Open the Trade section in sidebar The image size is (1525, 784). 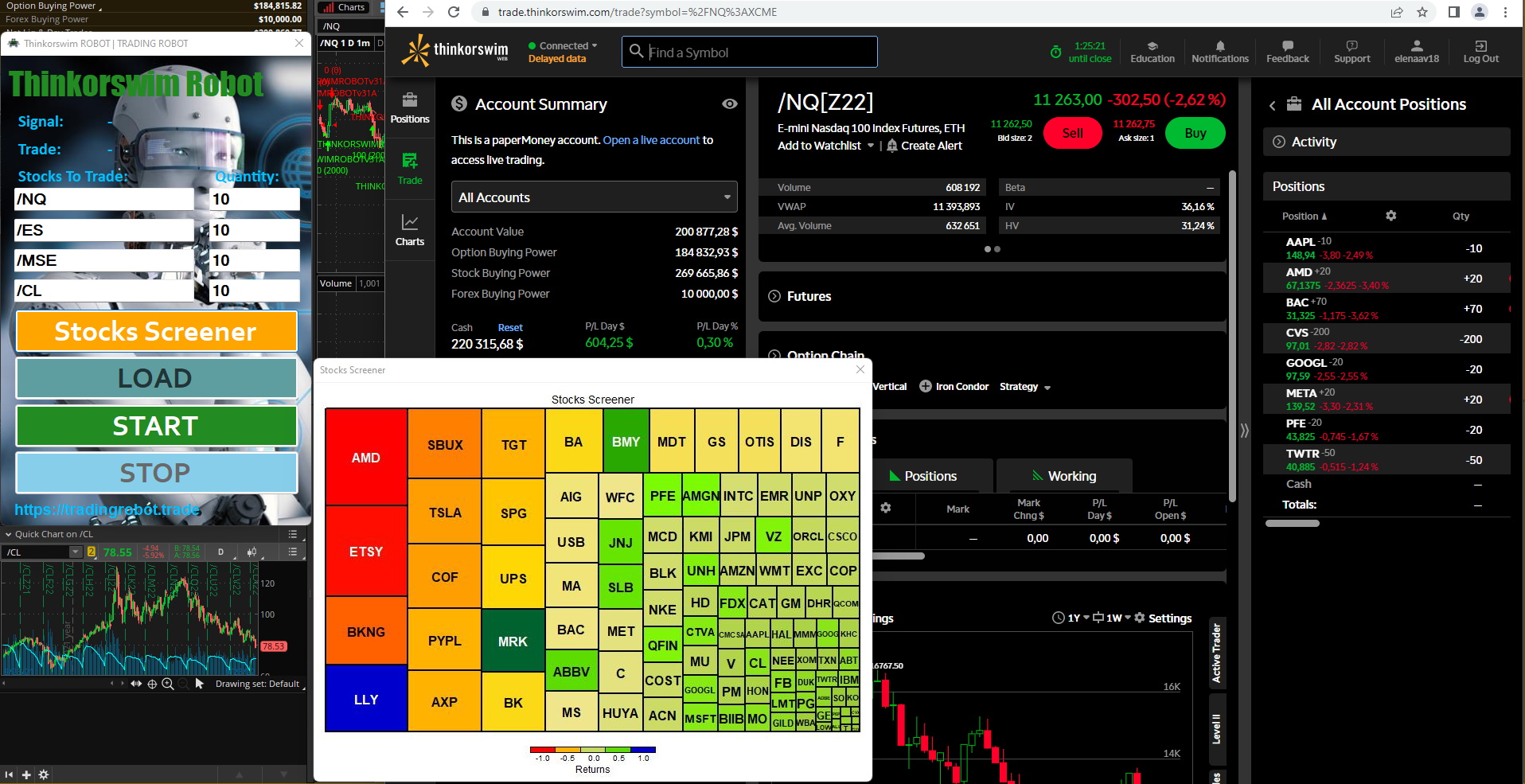[x=410, y=169]
